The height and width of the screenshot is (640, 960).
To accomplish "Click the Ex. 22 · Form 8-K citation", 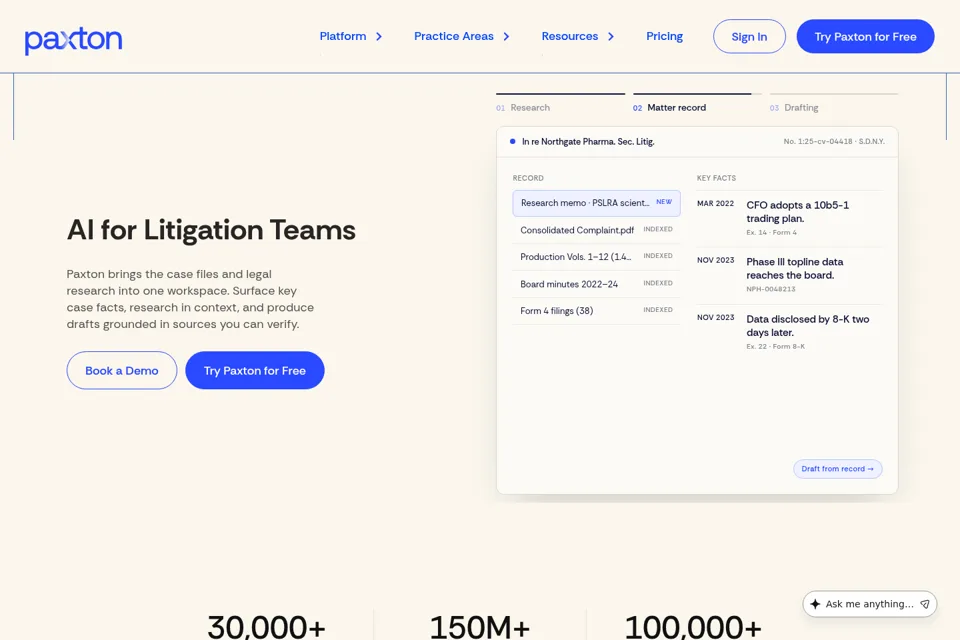I will 776,347.
